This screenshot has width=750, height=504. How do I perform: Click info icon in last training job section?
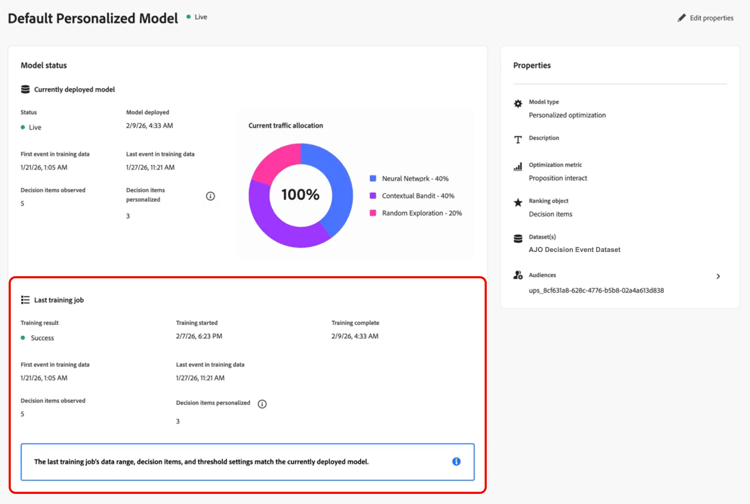[x=262, y=404]
